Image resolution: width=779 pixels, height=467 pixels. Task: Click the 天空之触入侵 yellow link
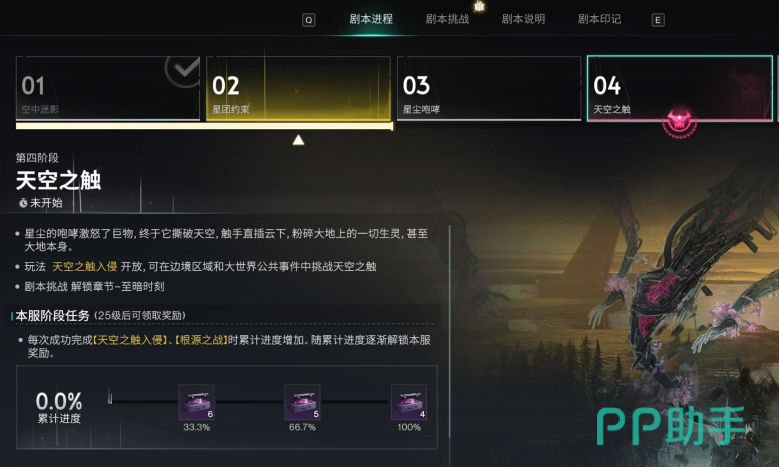[84, 267]
